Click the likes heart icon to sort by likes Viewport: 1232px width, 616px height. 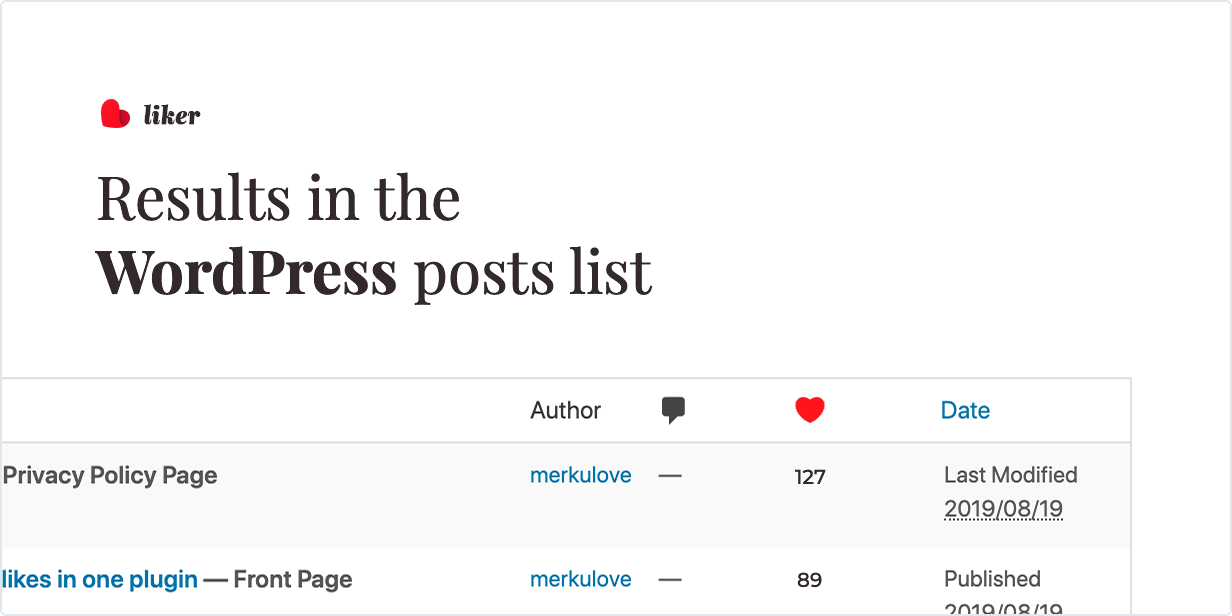pyautogui.click(x=809, y=409)
